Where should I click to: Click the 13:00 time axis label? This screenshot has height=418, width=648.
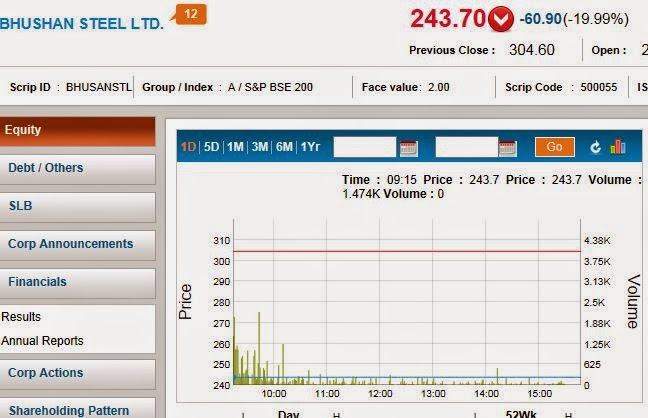(x=433, y=394)
